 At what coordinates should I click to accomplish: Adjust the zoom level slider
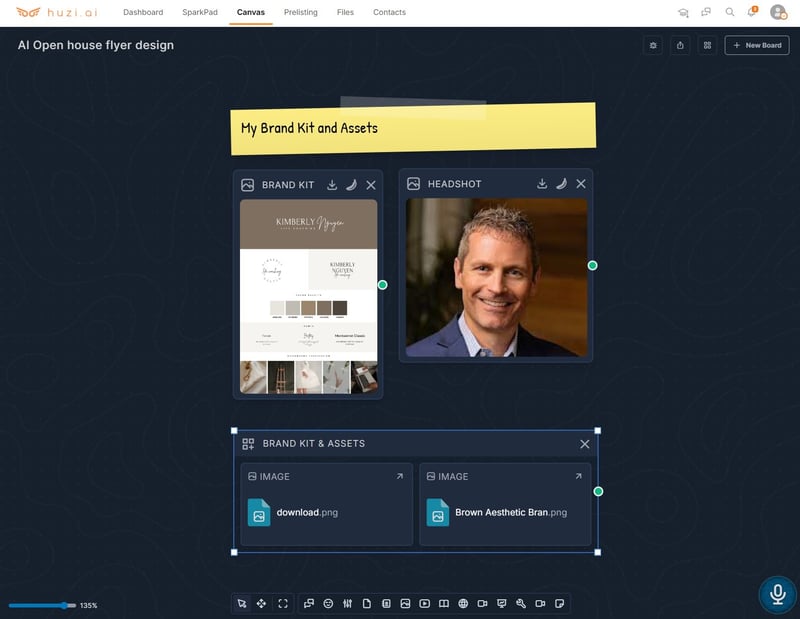(65, 605)
